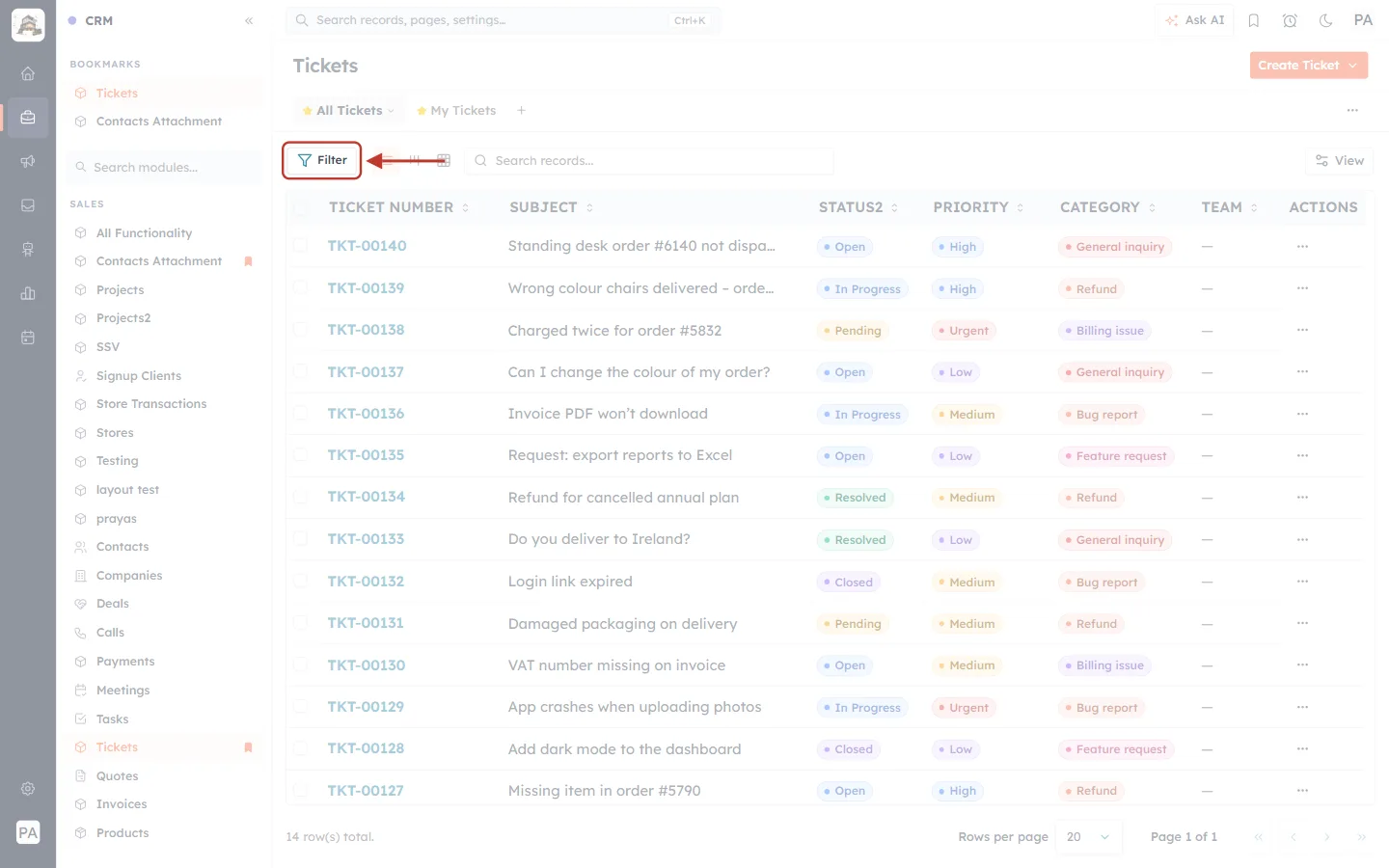Open the View options button
This screenshot has width=1389, height=868.
tap(1340, 161)
